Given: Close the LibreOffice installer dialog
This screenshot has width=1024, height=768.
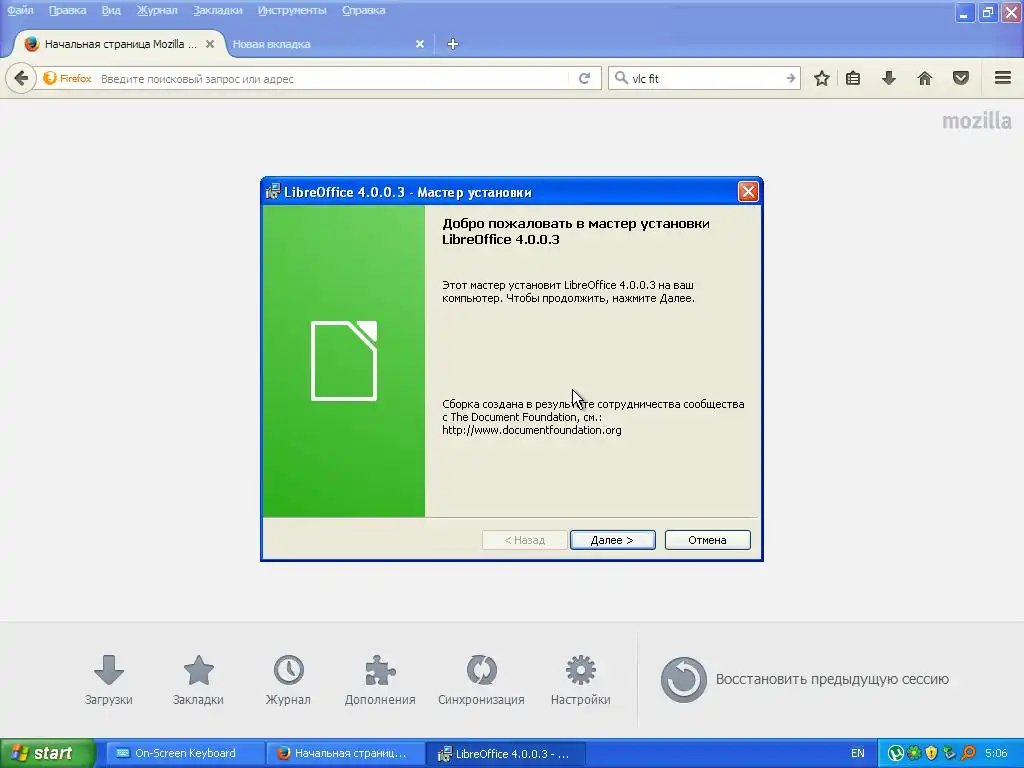Looking at the screenshot, I should point(748,191).
